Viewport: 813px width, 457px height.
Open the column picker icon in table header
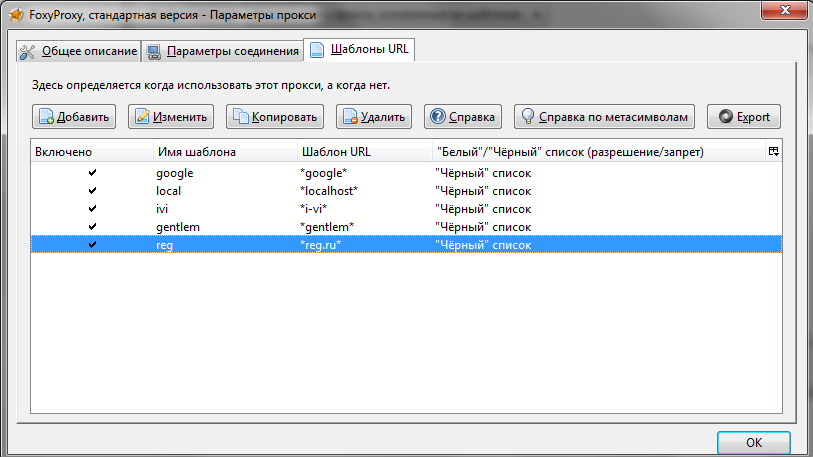[x=774, y=151]
